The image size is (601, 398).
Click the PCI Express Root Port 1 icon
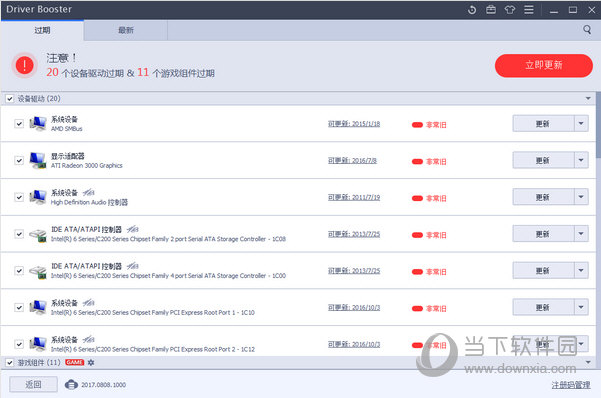38,308
